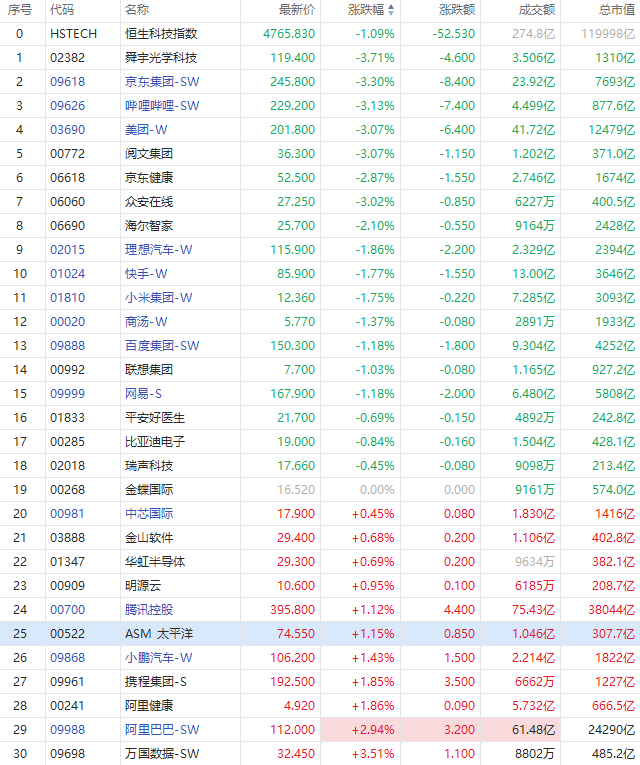640x765 pixels.
Task: Open 腾讯控股 stock link
Action: 149,610
